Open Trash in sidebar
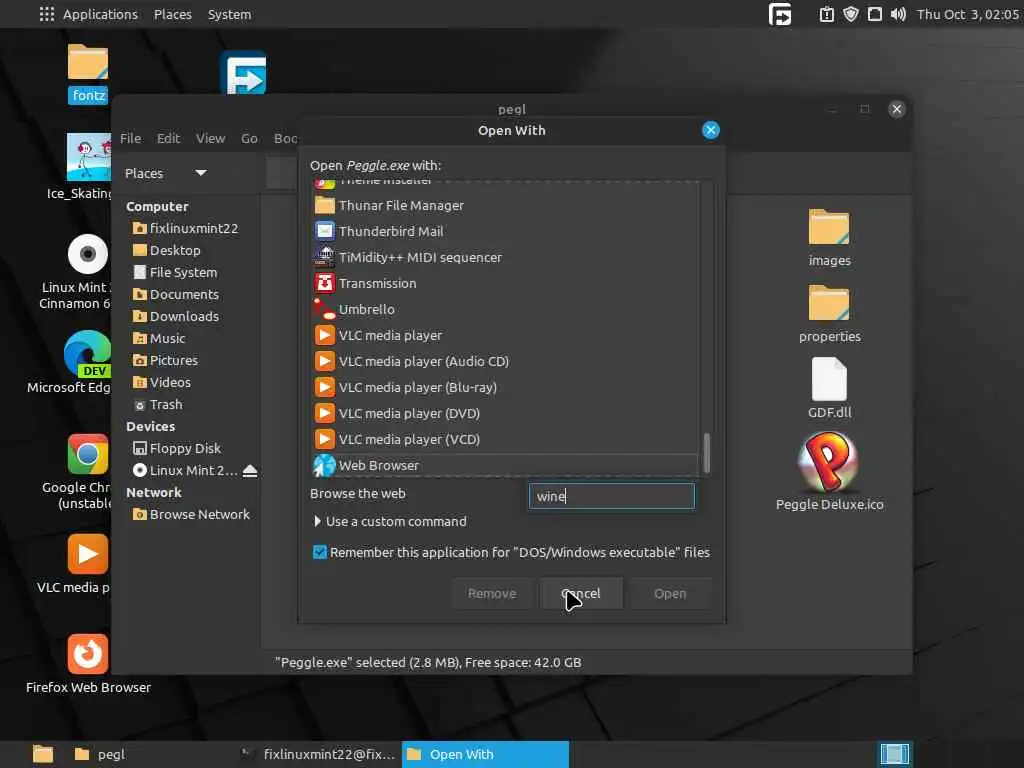 [158, 404]
